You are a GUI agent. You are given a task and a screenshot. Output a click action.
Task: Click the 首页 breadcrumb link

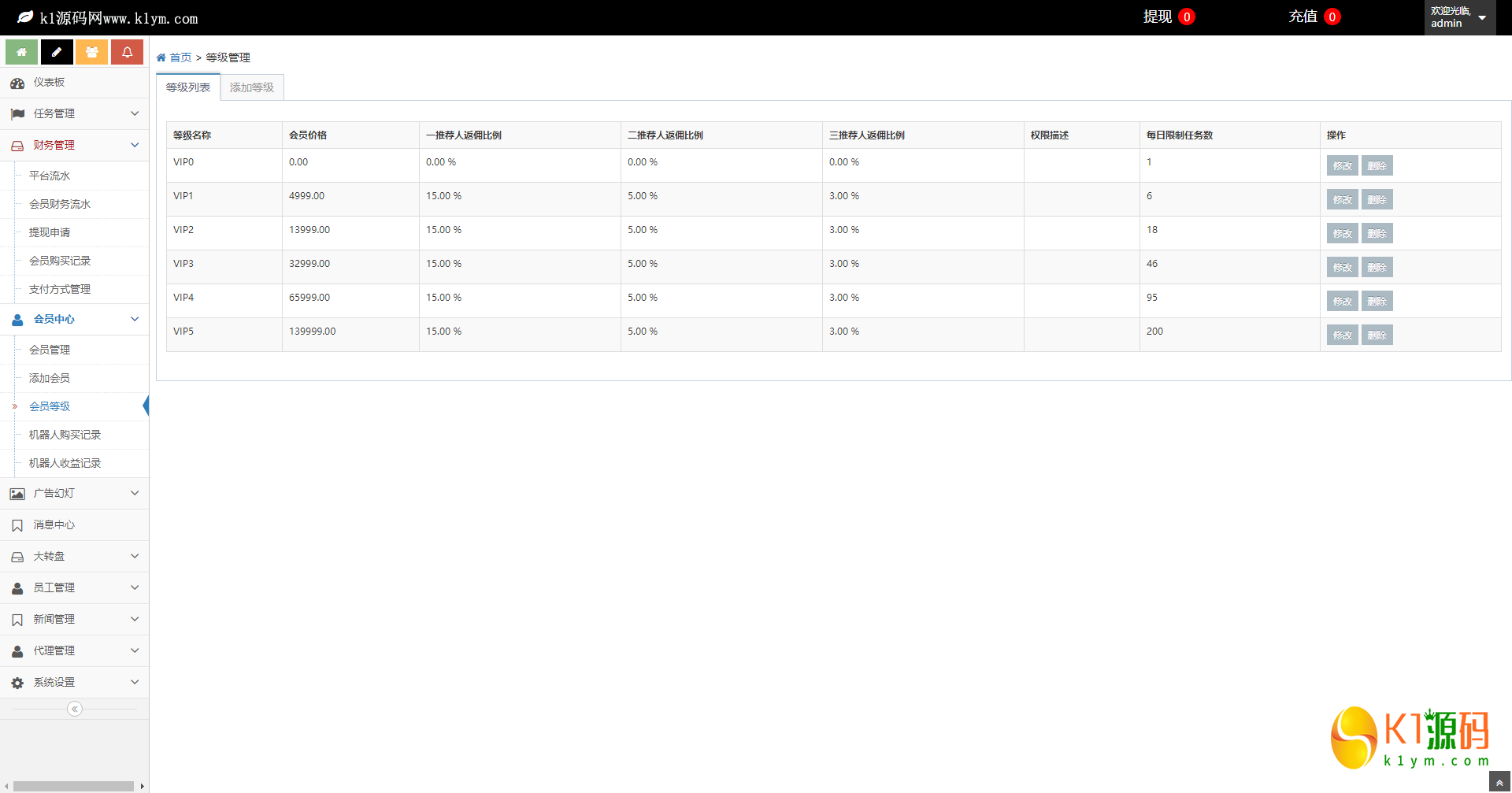[x=181, y=57]
